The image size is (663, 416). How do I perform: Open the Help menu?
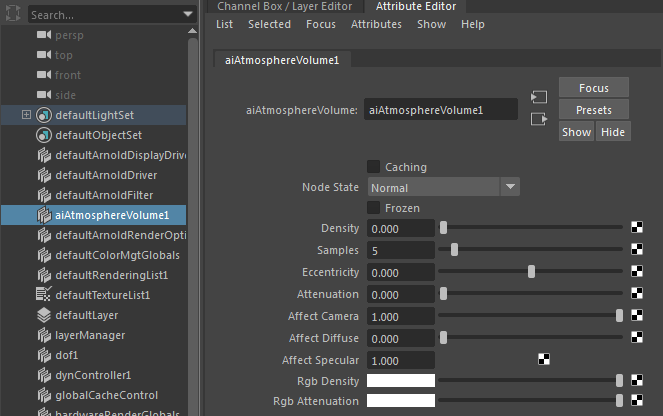click(473, 25)
